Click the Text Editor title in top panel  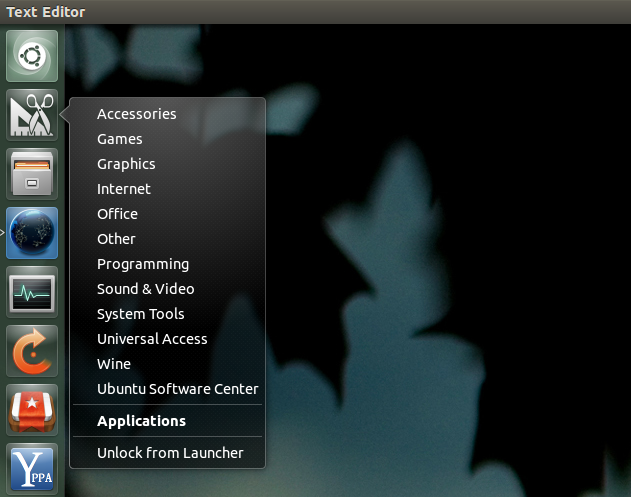point(46,12)
